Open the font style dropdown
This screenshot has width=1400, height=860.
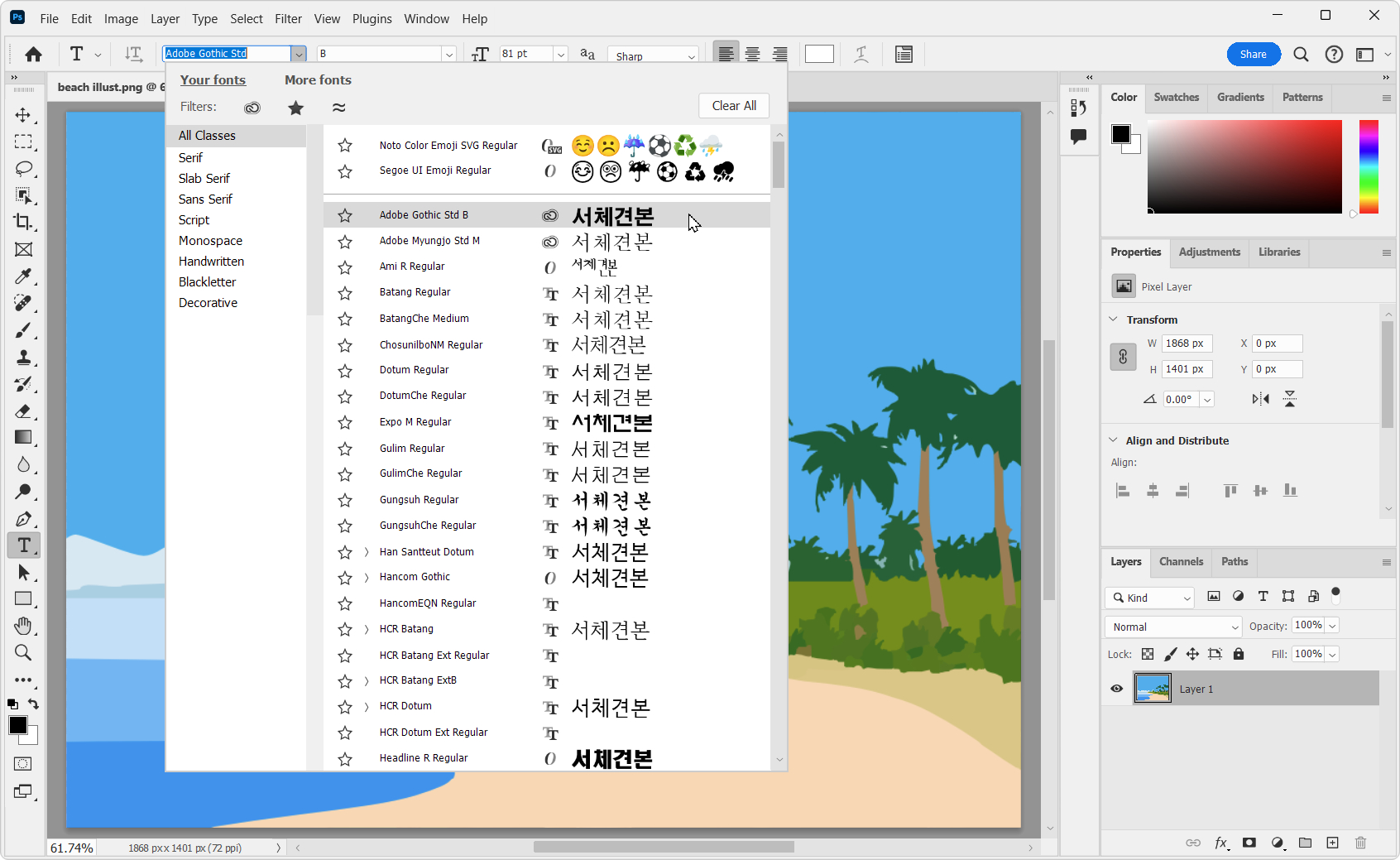(449, 54)
